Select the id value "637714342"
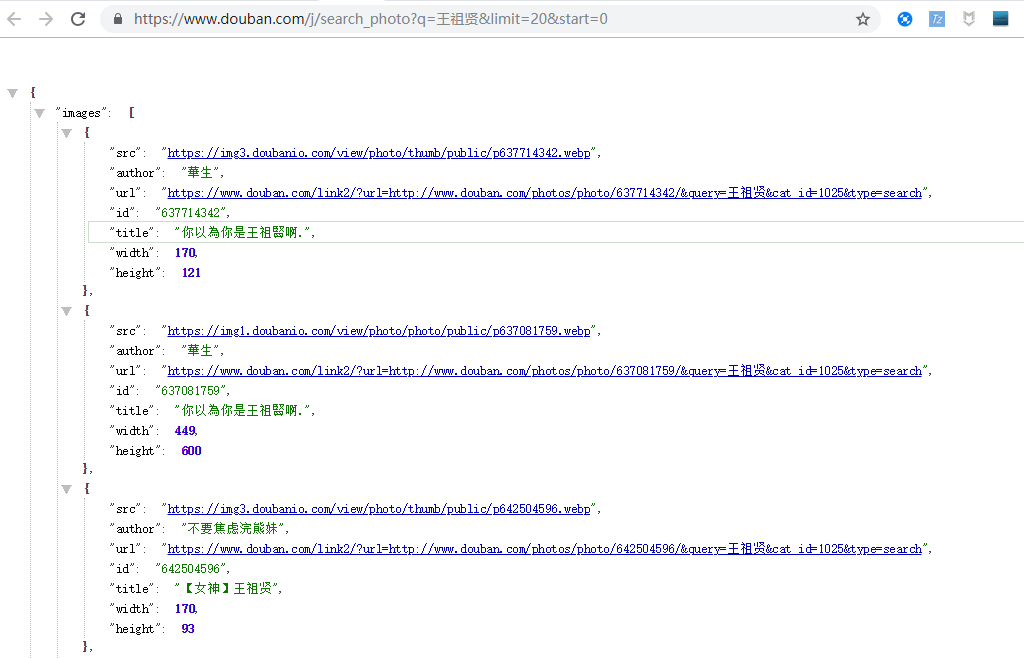Screen dimensions: 1024x658 tap(191, 213)
